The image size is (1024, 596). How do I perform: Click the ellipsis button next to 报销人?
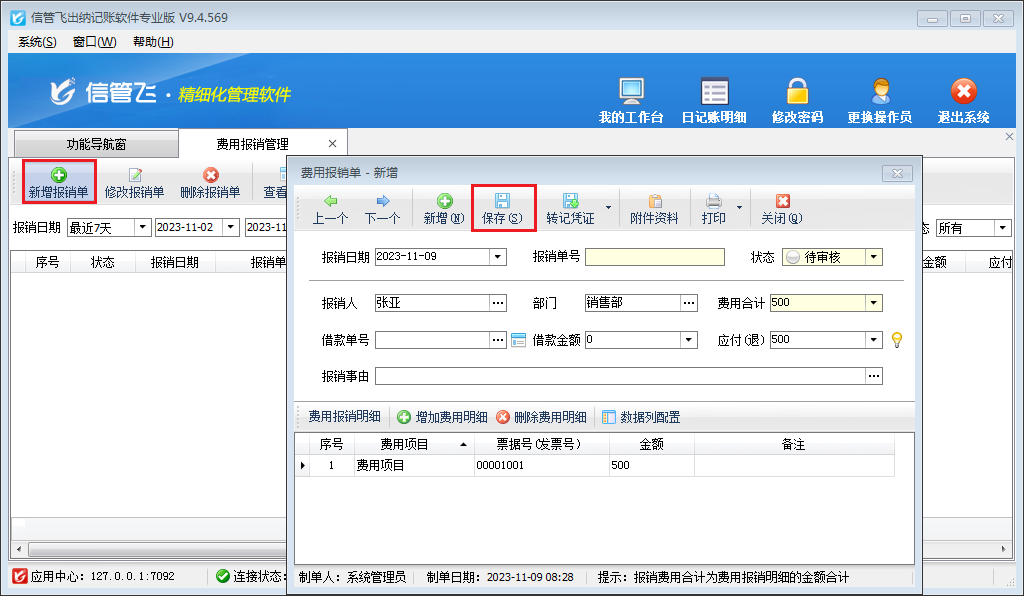[x=498, y=303]
